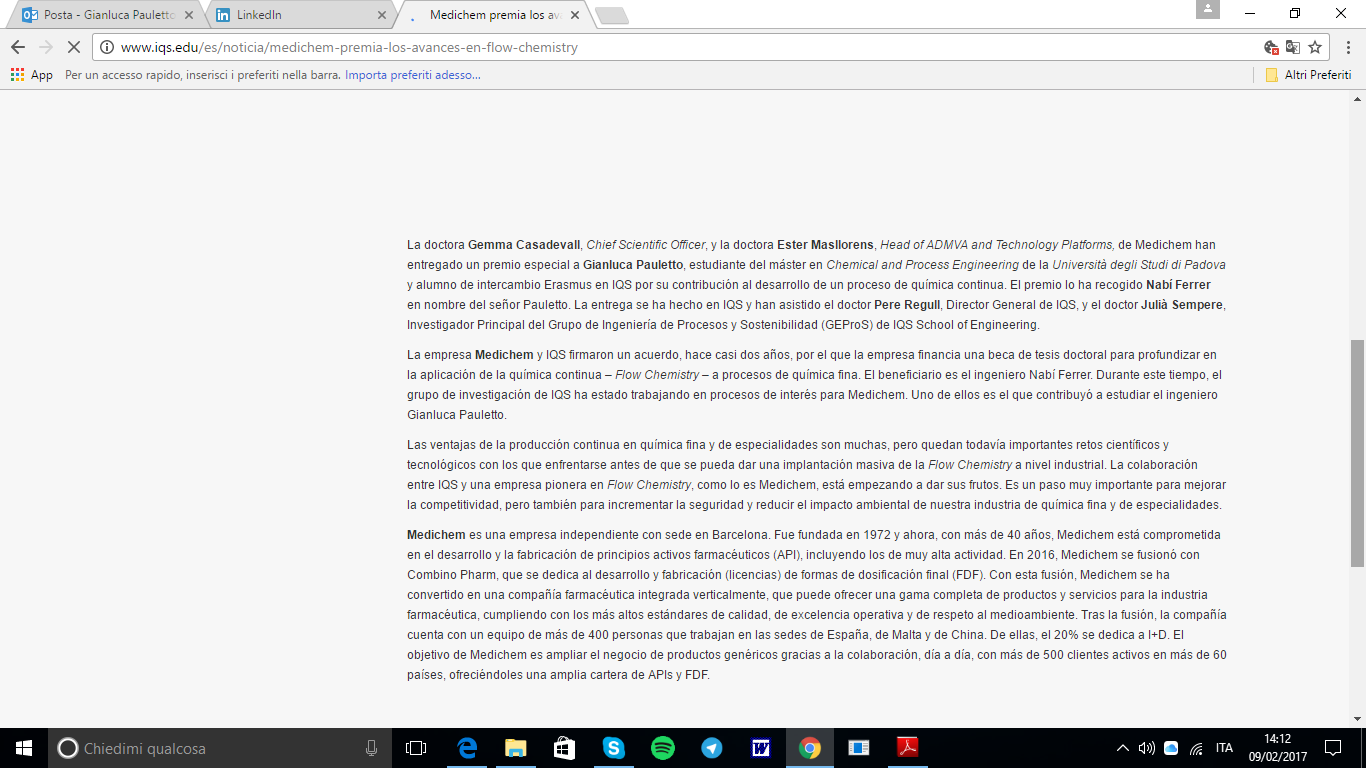Click the name 'Nabí Ferrer' in bold

(1178, 285)
